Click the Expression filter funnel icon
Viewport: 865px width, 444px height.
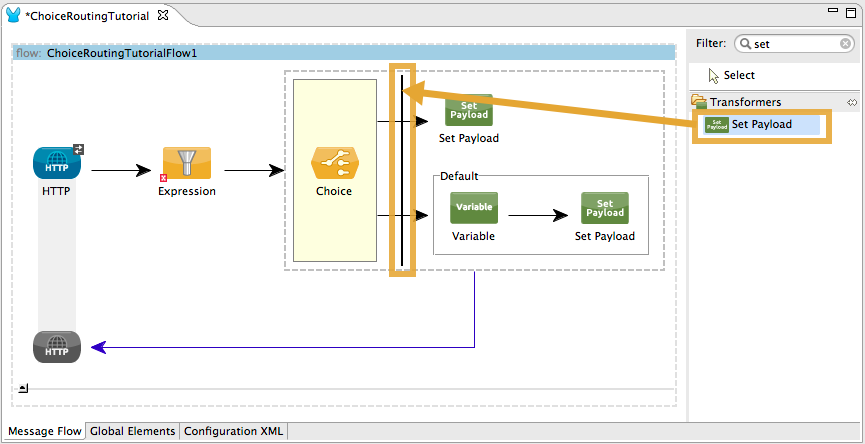point(187,161)
